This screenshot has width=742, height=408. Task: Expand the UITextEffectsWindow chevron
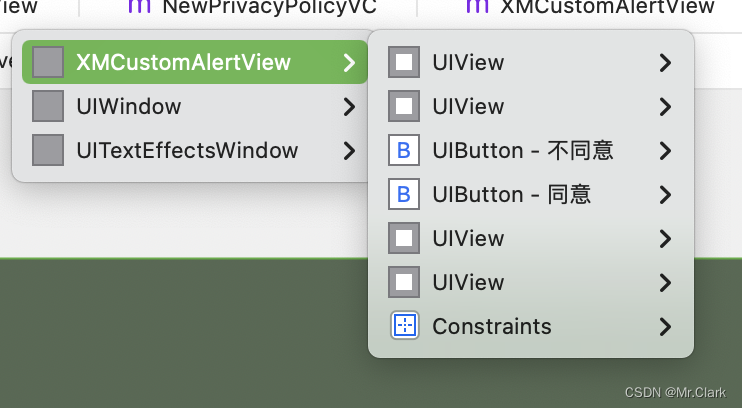[x=348, y=151]
